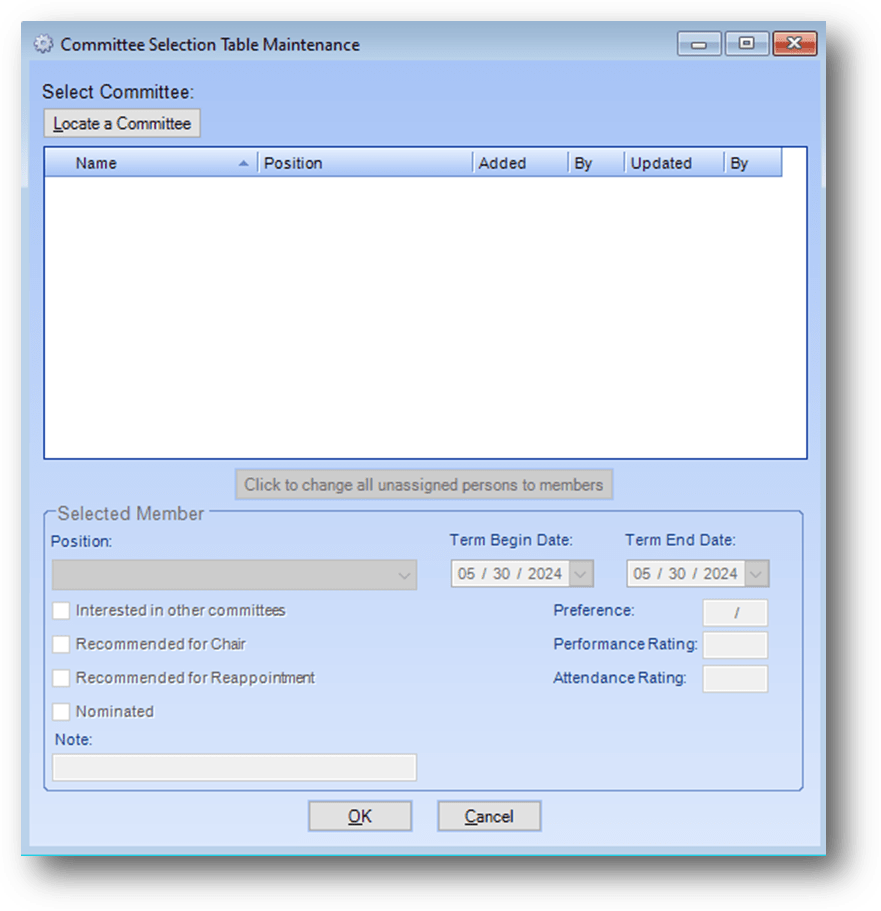Click the Preference input field
Viewport: 881px width, 911px height.
[x=736, y=611]
